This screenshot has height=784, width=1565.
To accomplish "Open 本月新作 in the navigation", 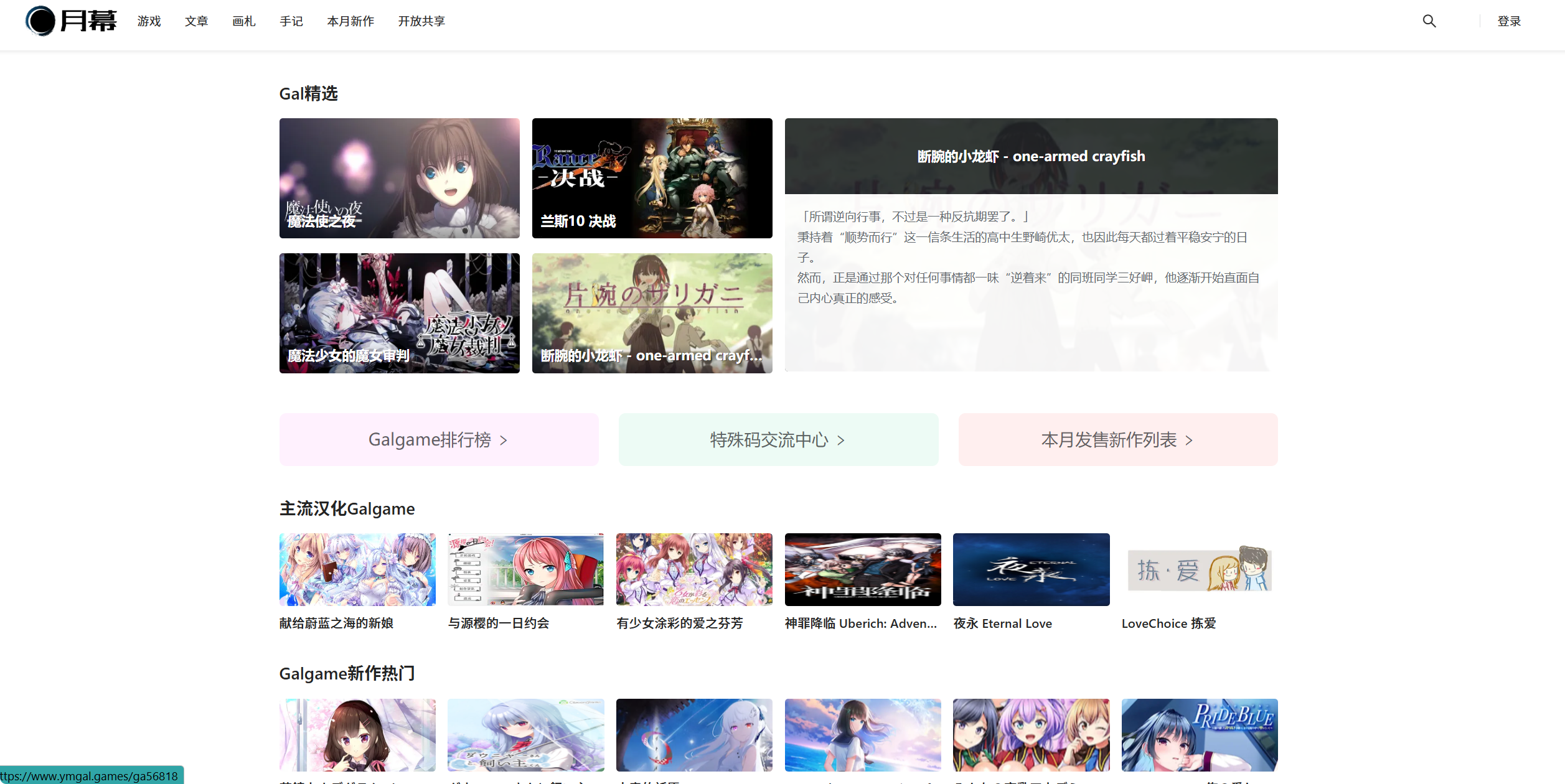I will [350, 21].
